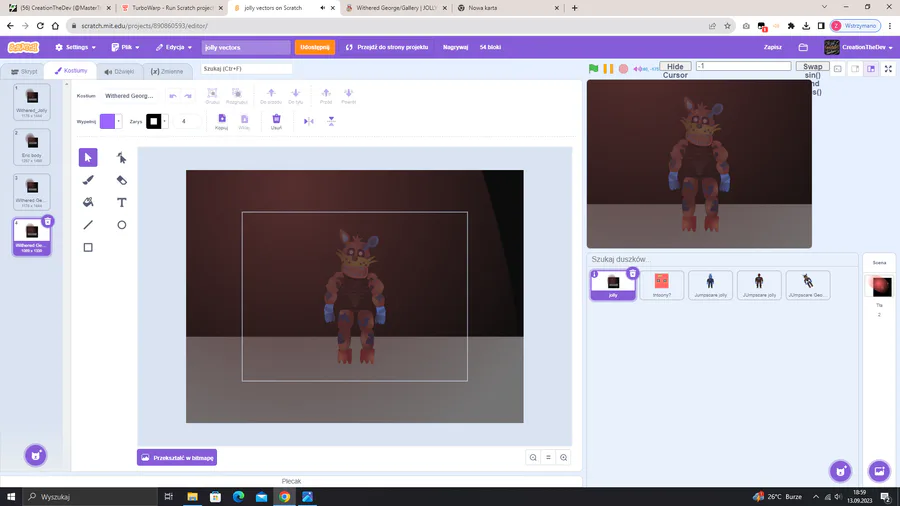This screenshot has height=506, width=900.
Task: Flip the selection horizontally
Action: [309, 121]
